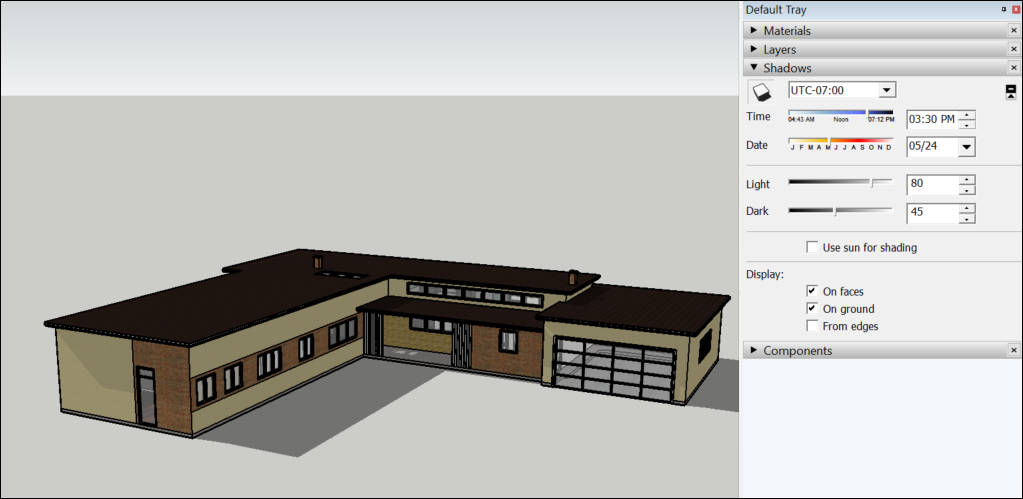Close the Materials panel with its X icon
This screenshot has height=499, width=1023.
click(1013, 31)
